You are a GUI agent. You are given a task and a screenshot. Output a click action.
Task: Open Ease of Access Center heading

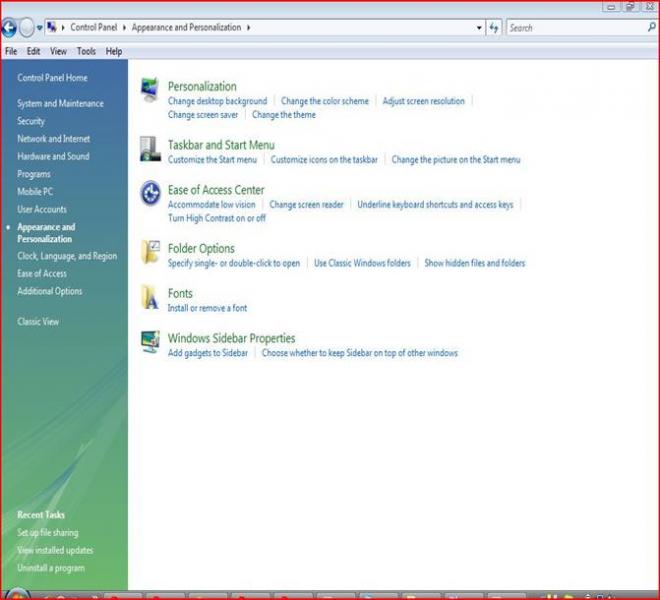pos(216,190)
